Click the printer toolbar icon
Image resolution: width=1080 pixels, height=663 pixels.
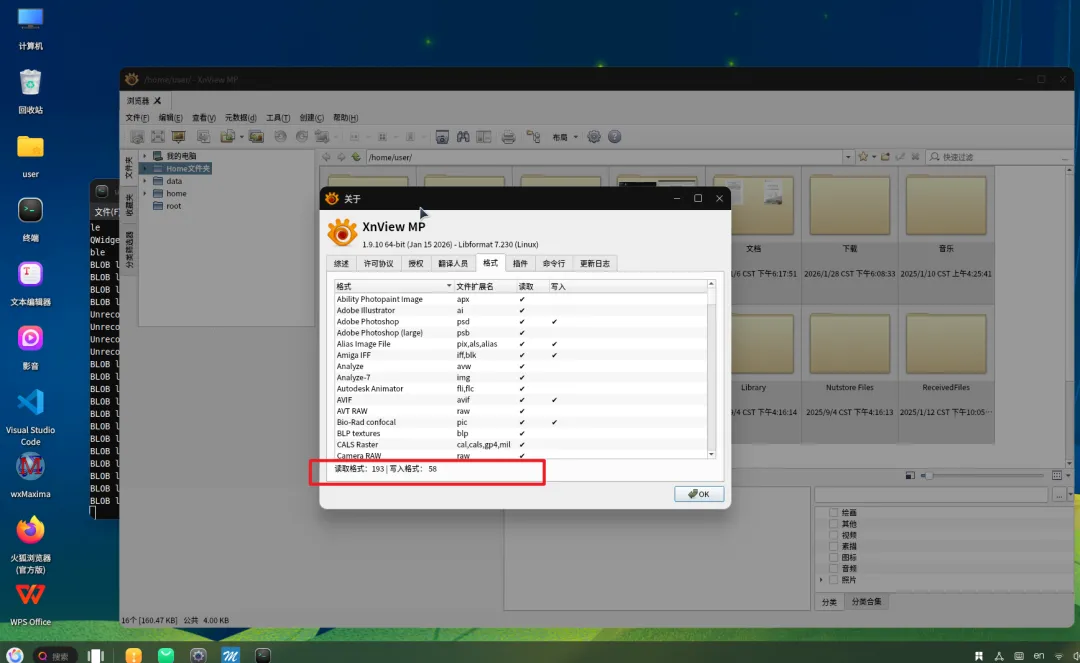coord(508,137)
